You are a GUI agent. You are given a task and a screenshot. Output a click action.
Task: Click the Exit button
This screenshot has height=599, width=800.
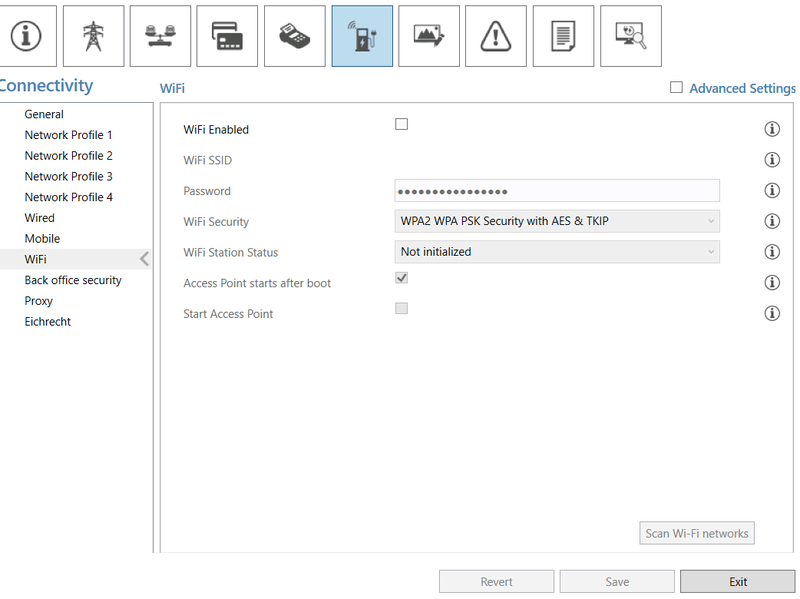pyautogui.click(x=738, y=582)
